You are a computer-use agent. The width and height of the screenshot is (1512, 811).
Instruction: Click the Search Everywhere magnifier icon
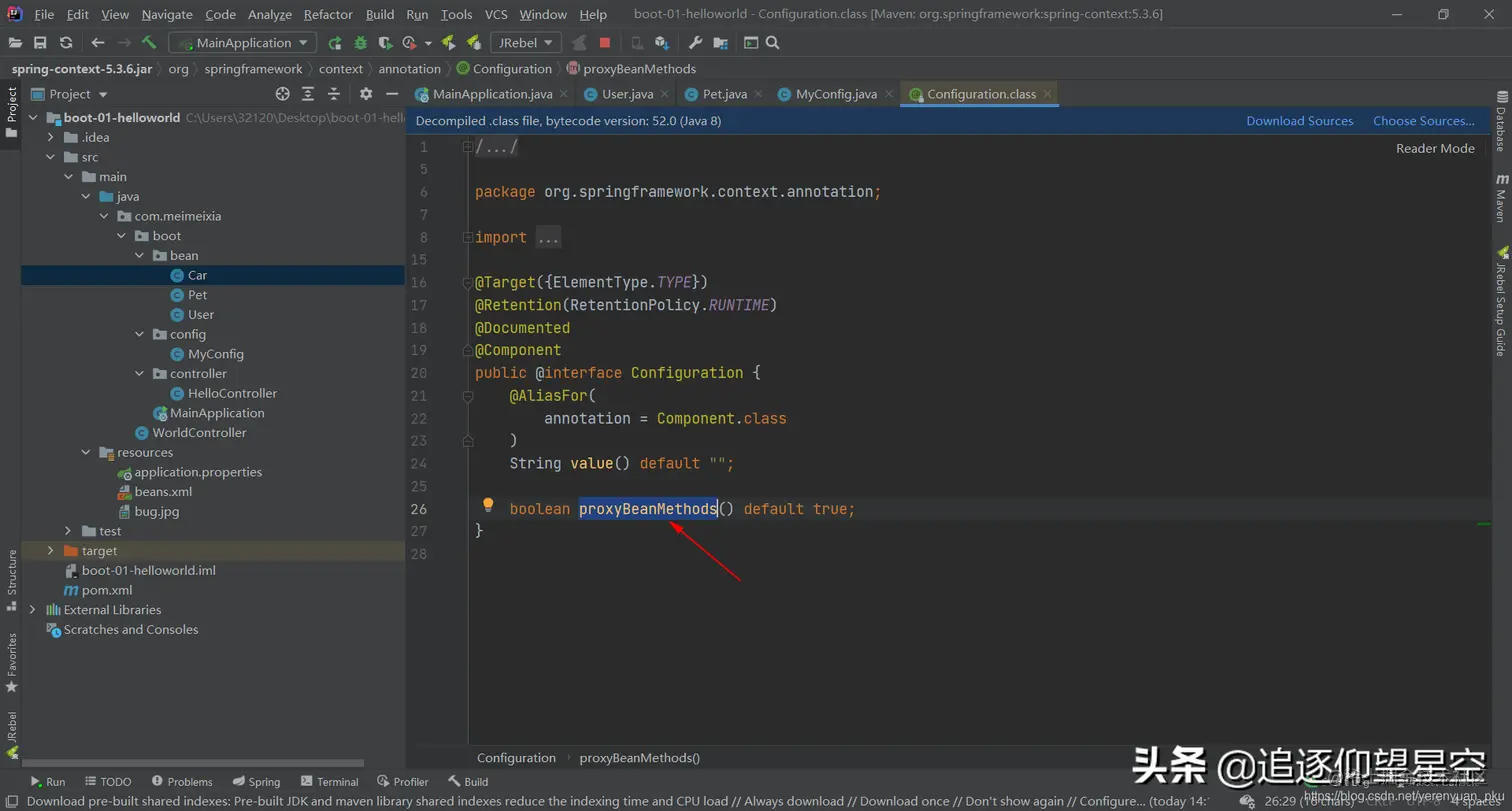[772, 43]
